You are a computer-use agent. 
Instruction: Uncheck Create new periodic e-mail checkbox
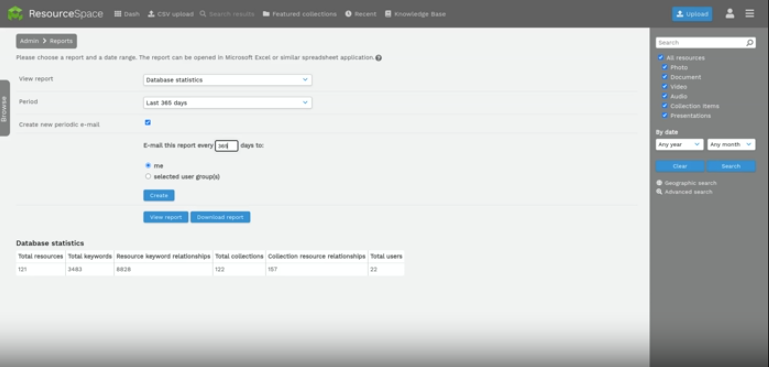click(148, 123)
